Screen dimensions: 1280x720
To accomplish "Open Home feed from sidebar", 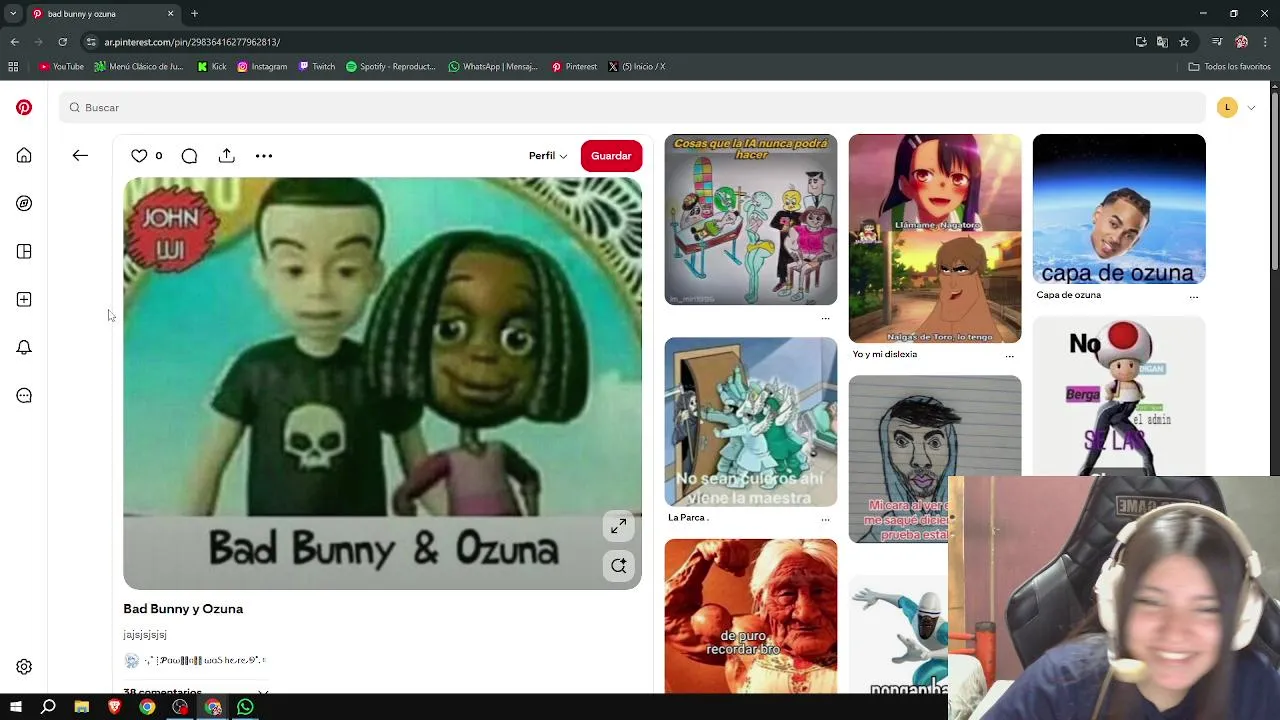I will pos(24,155).
